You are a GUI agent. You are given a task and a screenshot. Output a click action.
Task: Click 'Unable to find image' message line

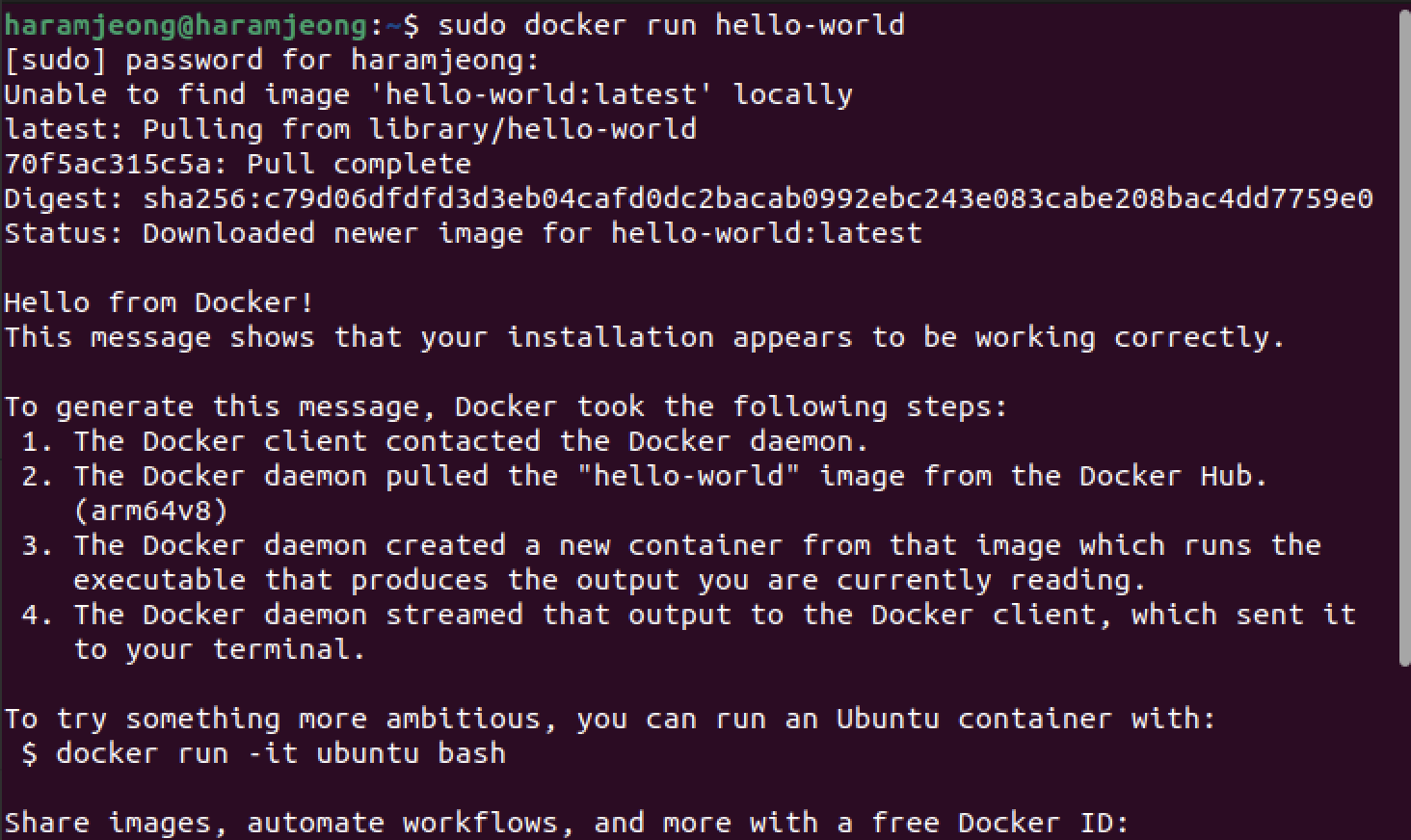point(428,94)
